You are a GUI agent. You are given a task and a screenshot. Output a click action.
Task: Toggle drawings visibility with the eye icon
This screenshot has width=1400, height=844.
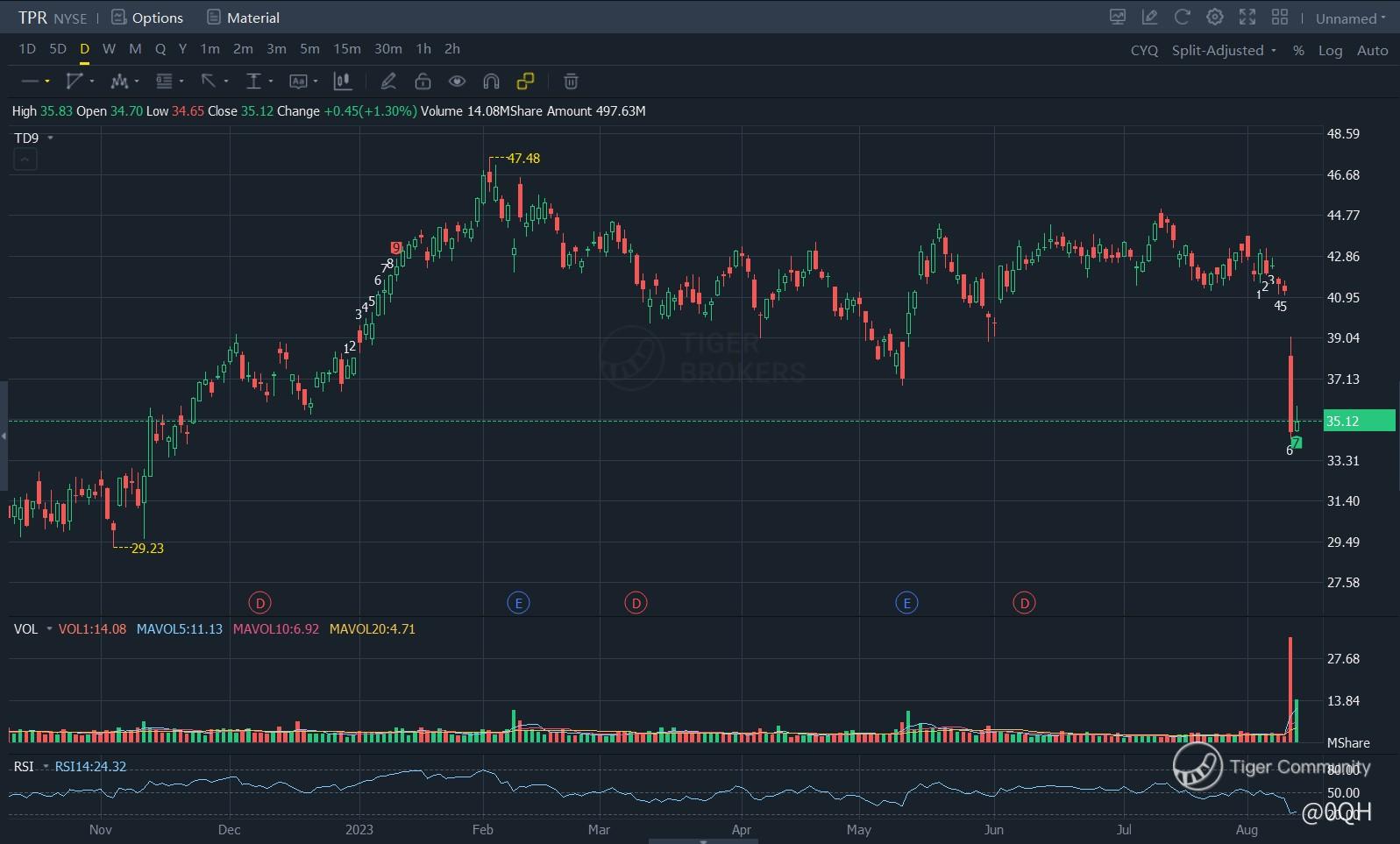[x=457, y=82]
